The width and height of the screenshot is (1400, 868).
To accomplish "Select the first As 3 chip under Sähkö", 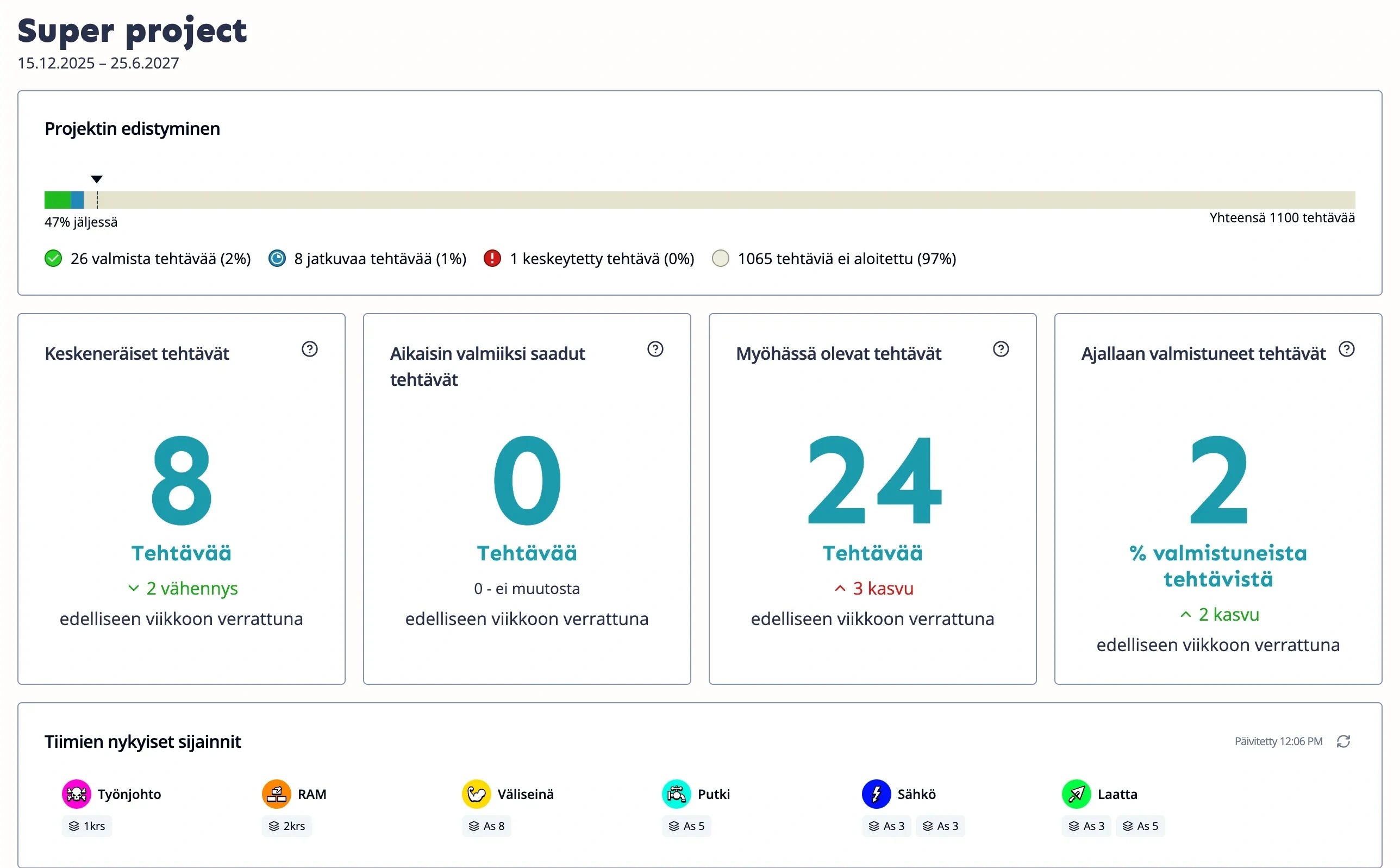I will click(886, 826).
